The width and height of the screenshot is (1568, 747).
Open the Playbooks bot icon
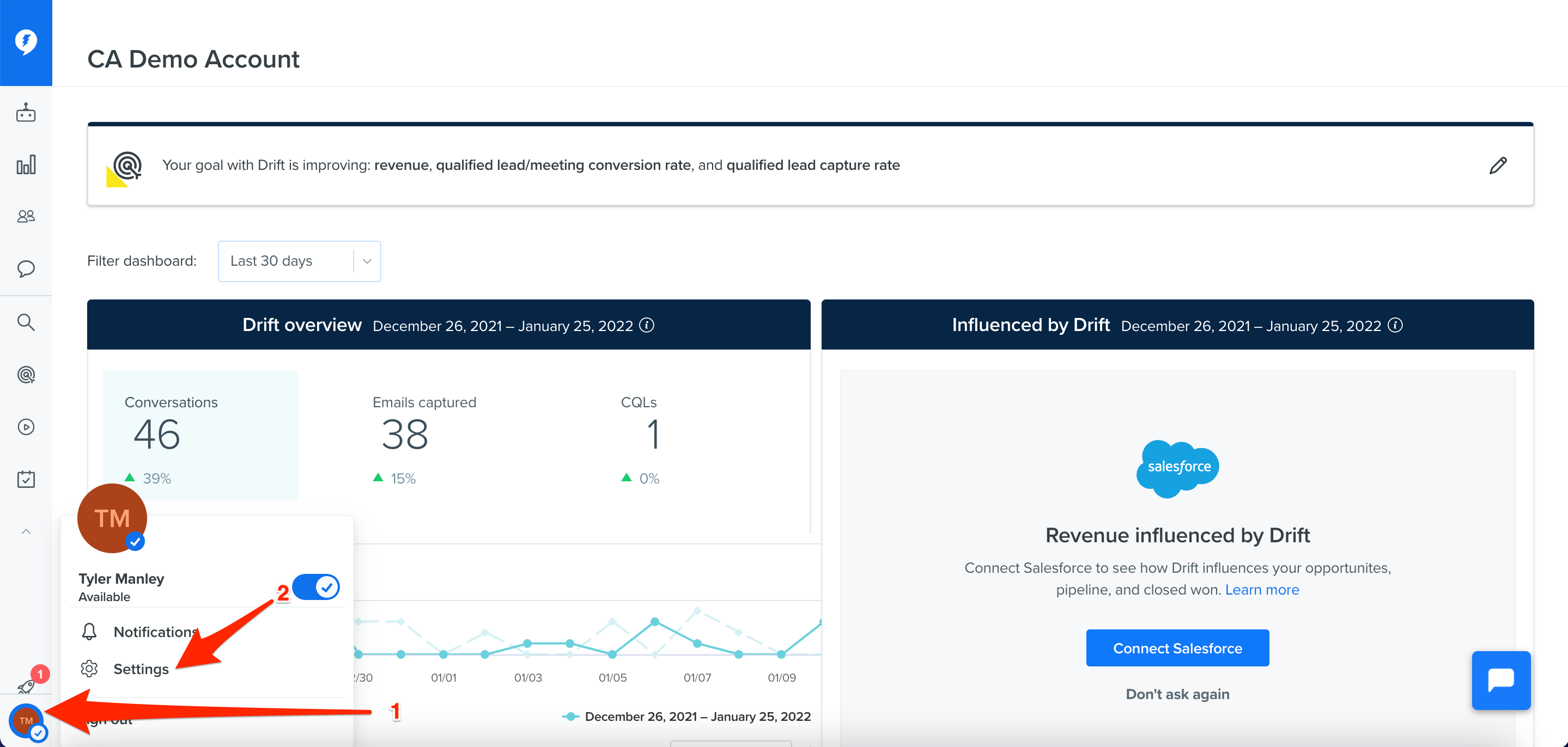(26, 113)
